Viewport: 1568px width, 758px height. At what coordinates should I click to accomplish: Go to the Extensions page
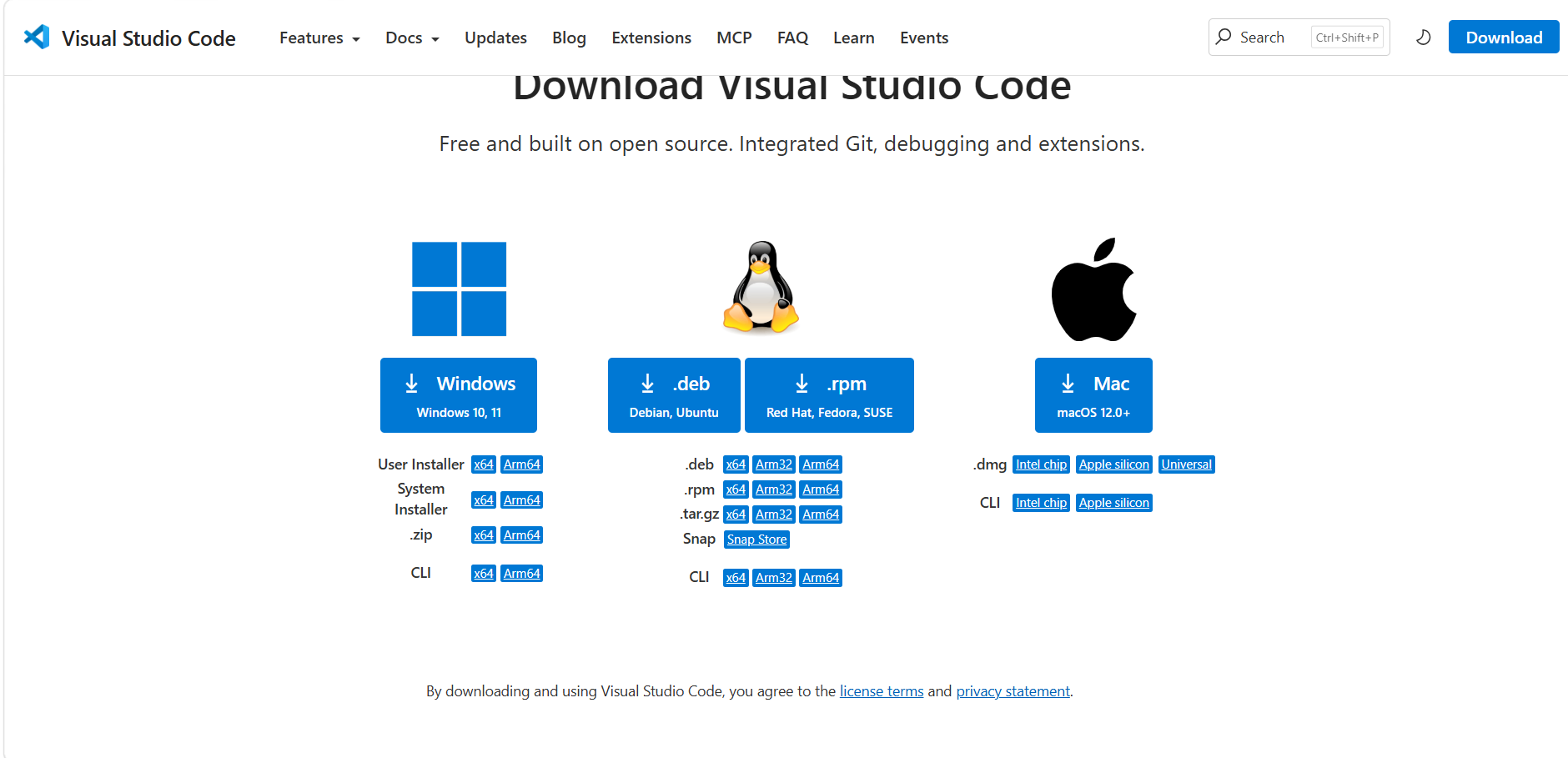(651, 38)
